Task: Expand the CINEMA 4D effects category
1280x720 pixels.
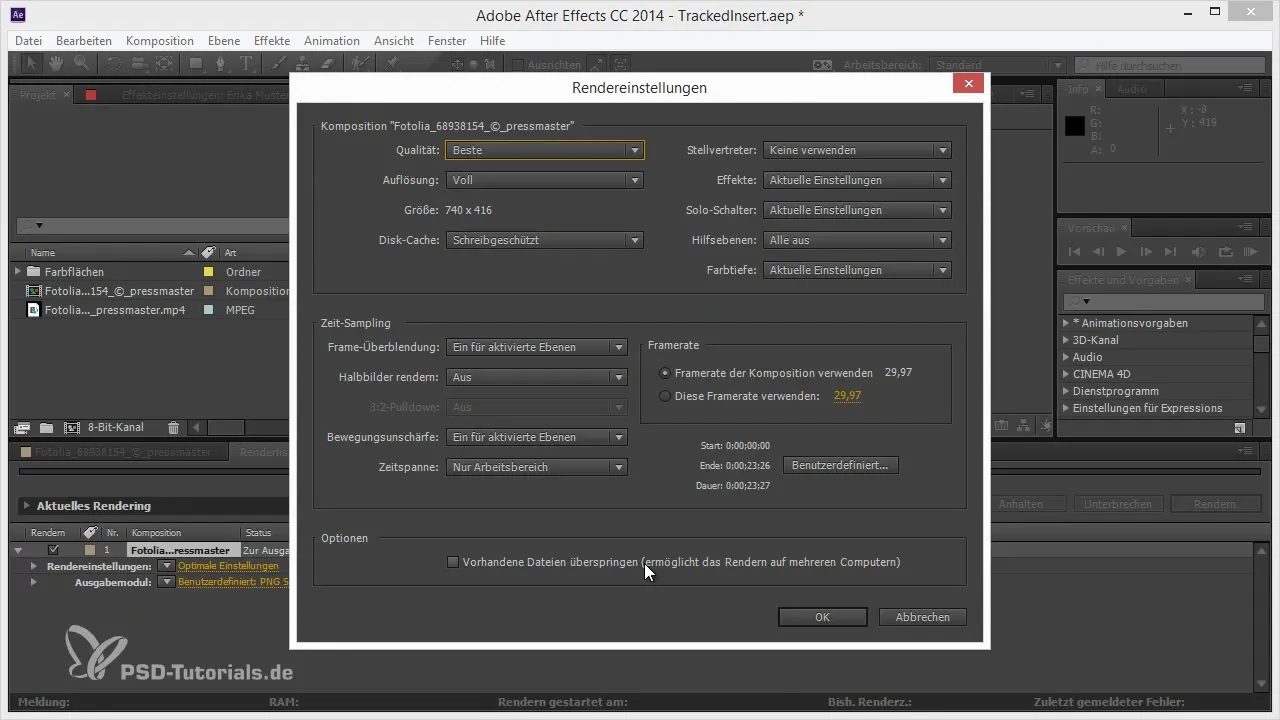Action: tap(1065, 374)
